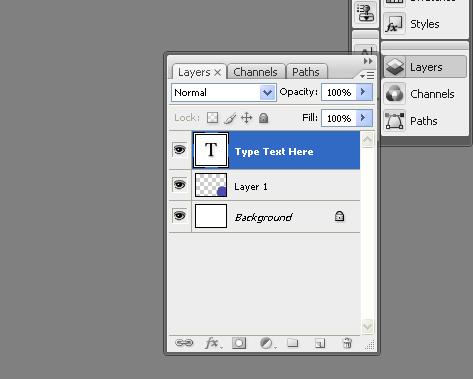Select the Background layer name

pyautogui.click(x=263, y=218)
